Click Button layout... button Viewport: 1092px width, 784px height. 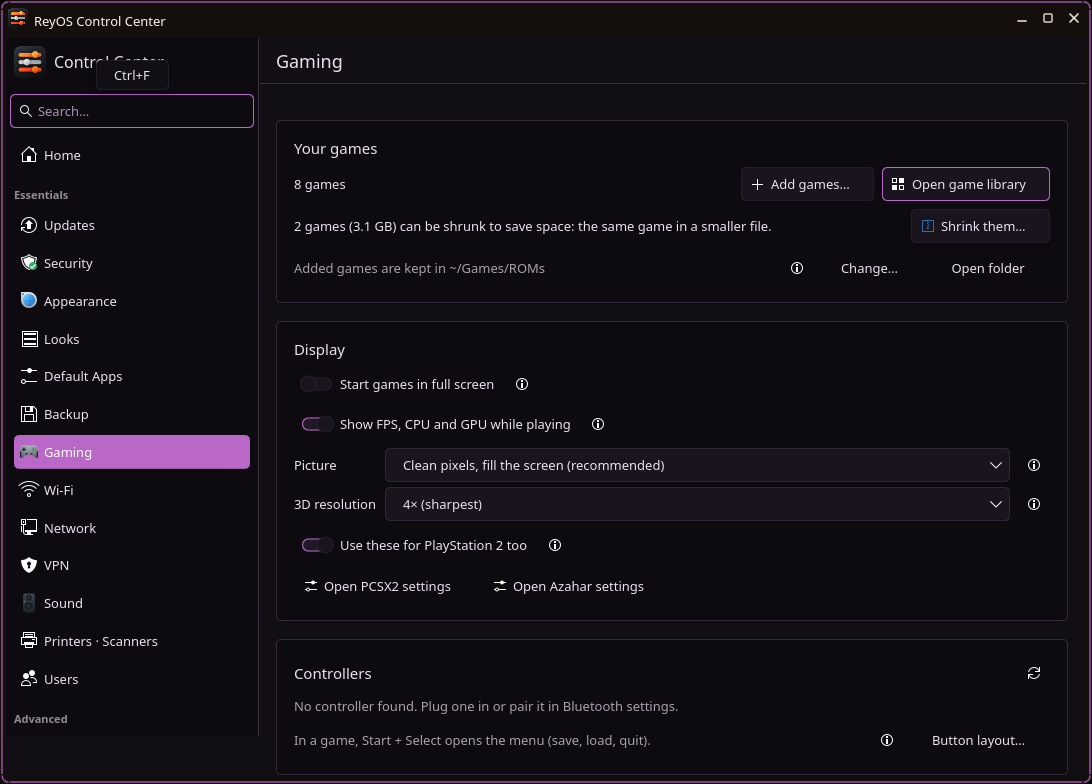coord(978,740)
